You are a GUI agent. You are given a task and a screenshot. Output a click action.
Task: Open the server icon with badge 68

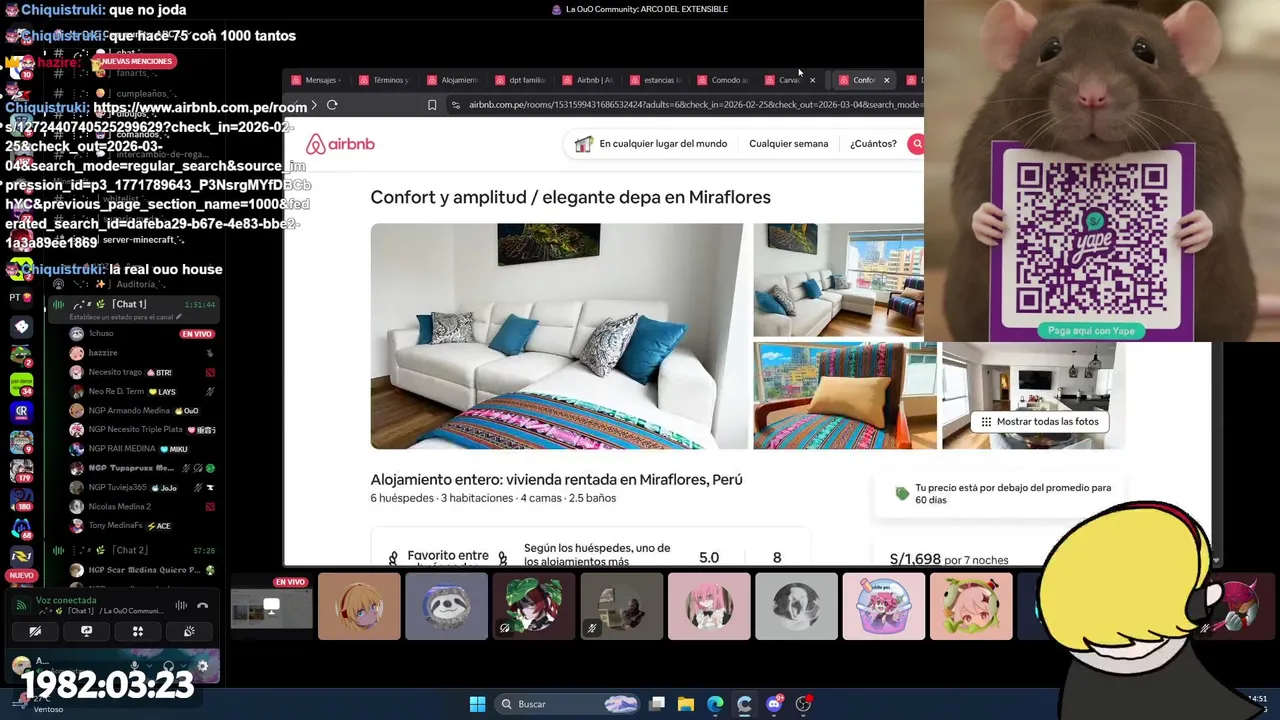click(x=21, y=528)
